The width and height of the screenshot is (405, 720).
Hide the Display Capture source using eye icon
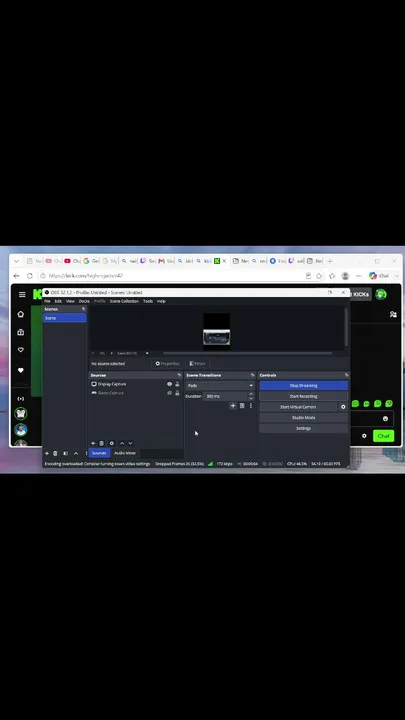click(169, 384)
